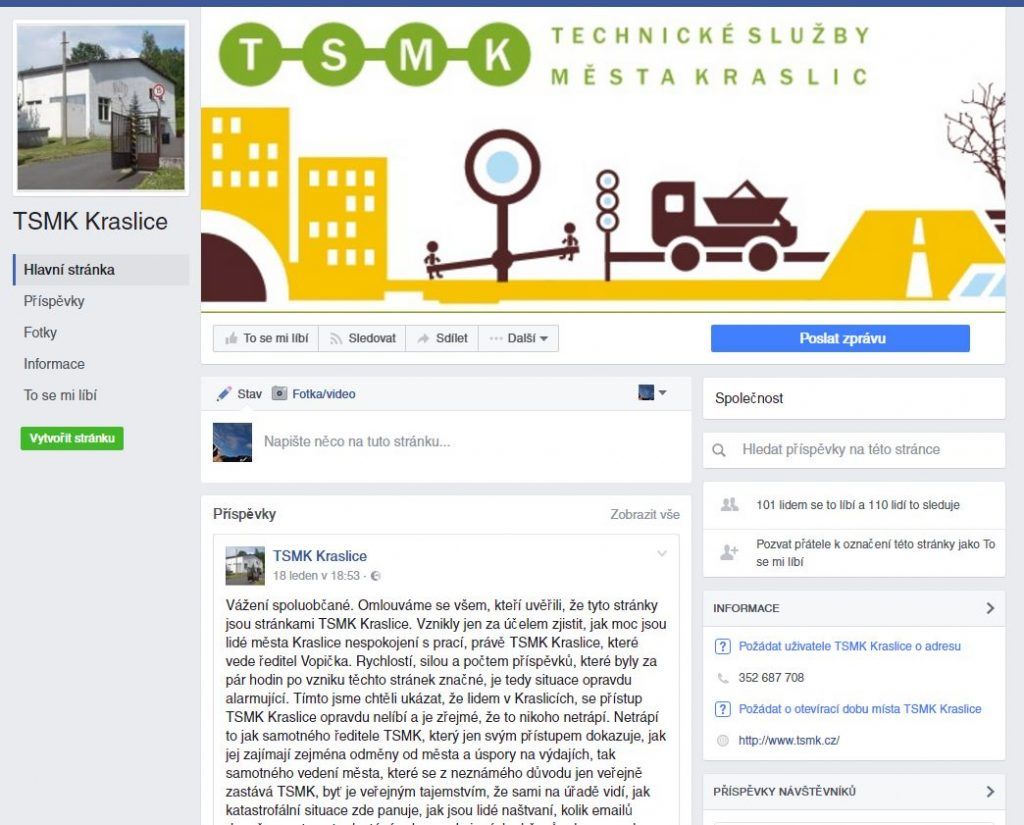Click the camera icon for Fotka/video
The width and height of the screenshot is (1024, 825).
pyautogui.click(x=280, y=393)
